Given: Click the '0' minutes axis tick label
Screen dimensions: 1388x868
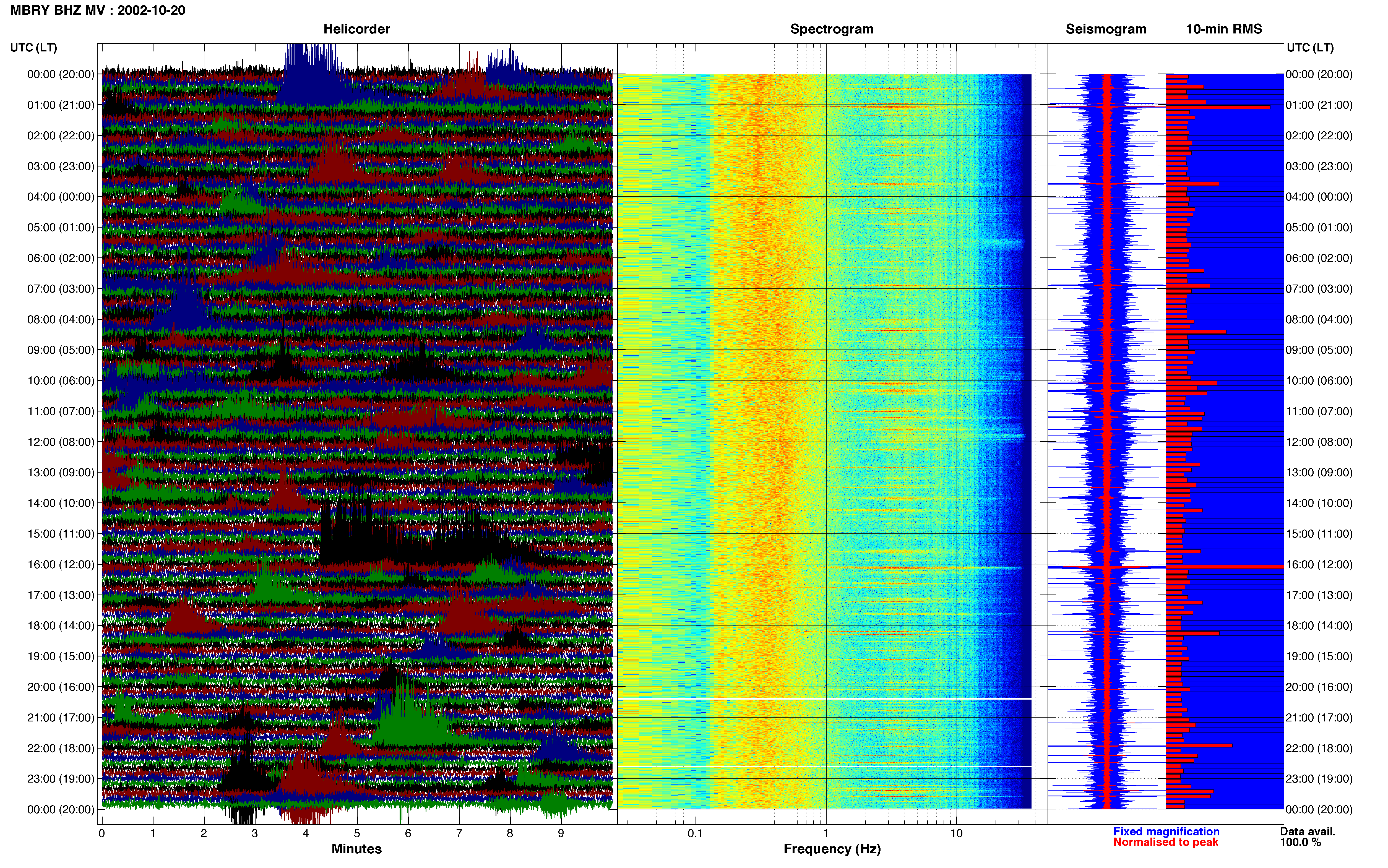Looking at the screenshot, I should pyautogui.click(x=101, y=833).
